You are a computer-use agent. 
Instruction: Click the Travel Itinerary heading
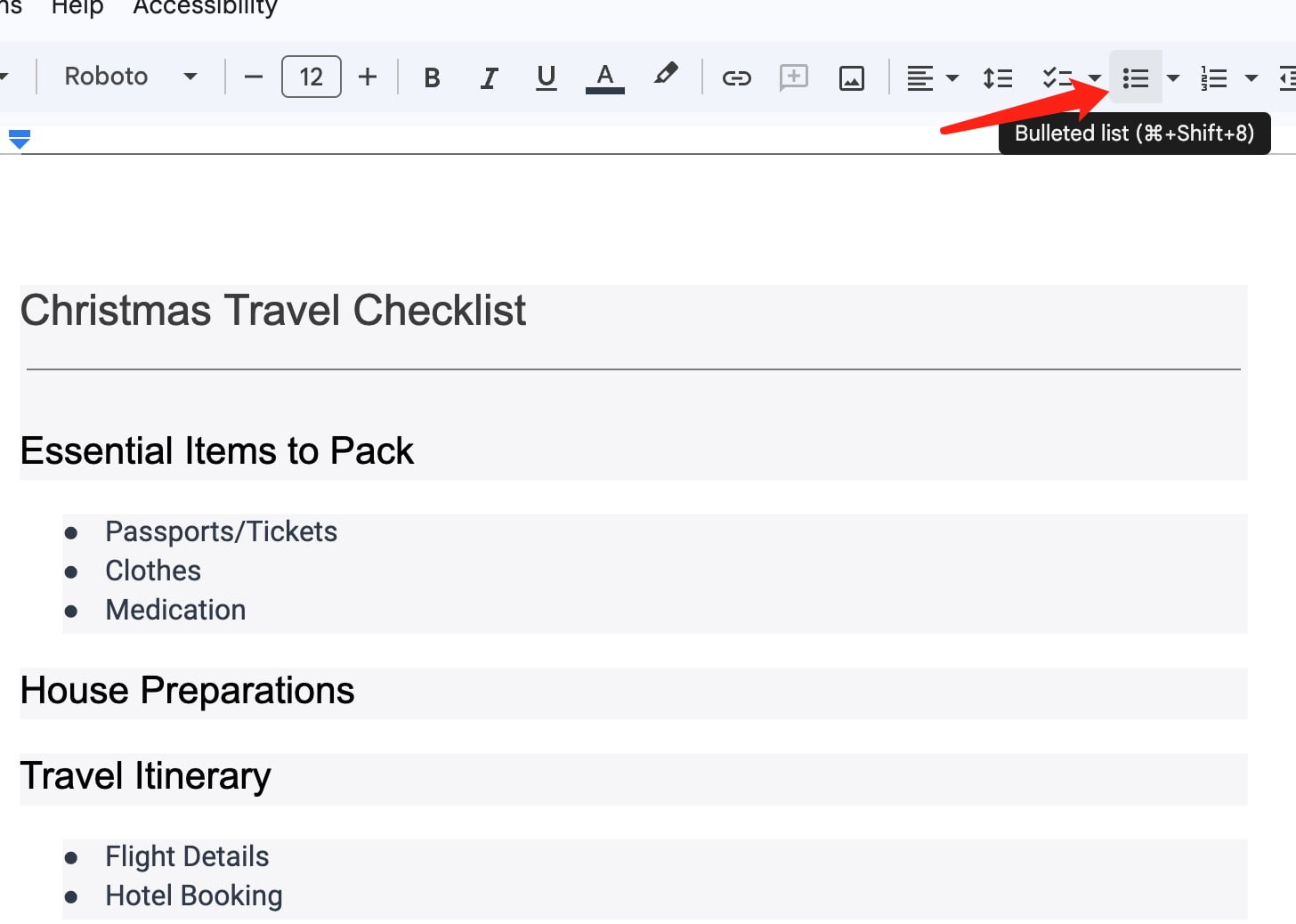pos(146,776)
